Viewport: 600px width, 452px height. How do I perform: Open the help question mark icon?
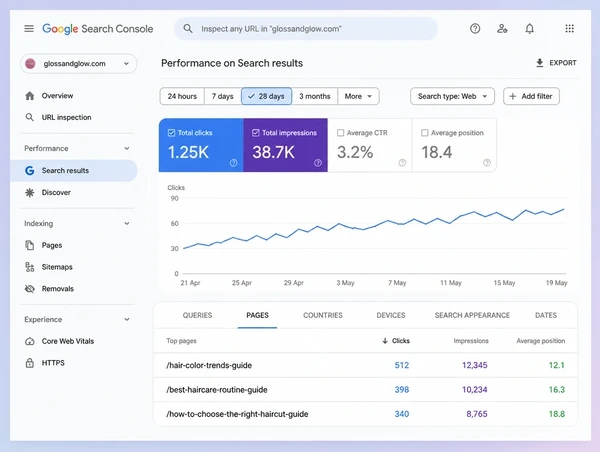475,29
